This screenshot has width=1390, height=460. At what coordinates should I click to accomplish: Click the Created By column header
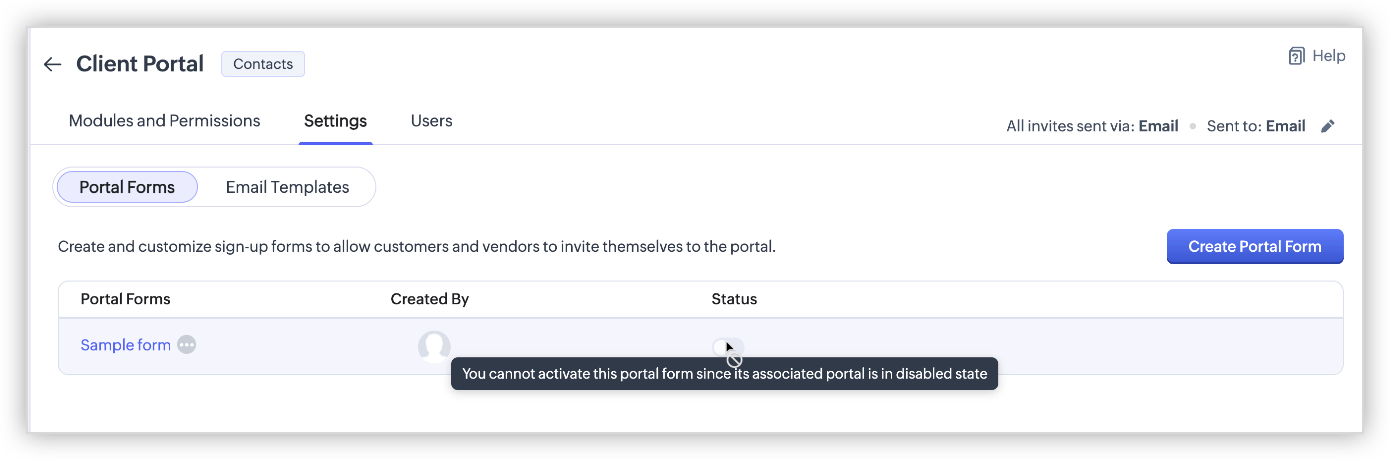tap(429, 299)
